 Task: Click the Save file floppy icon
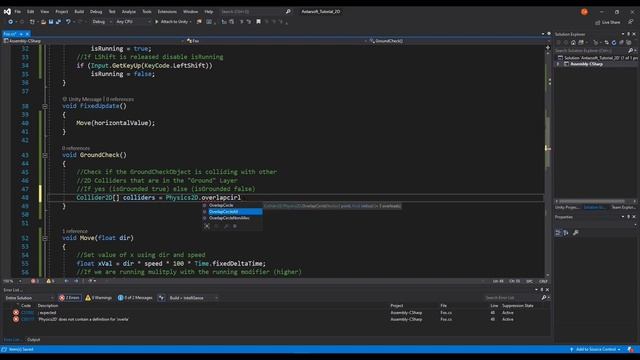click(51, 22)
